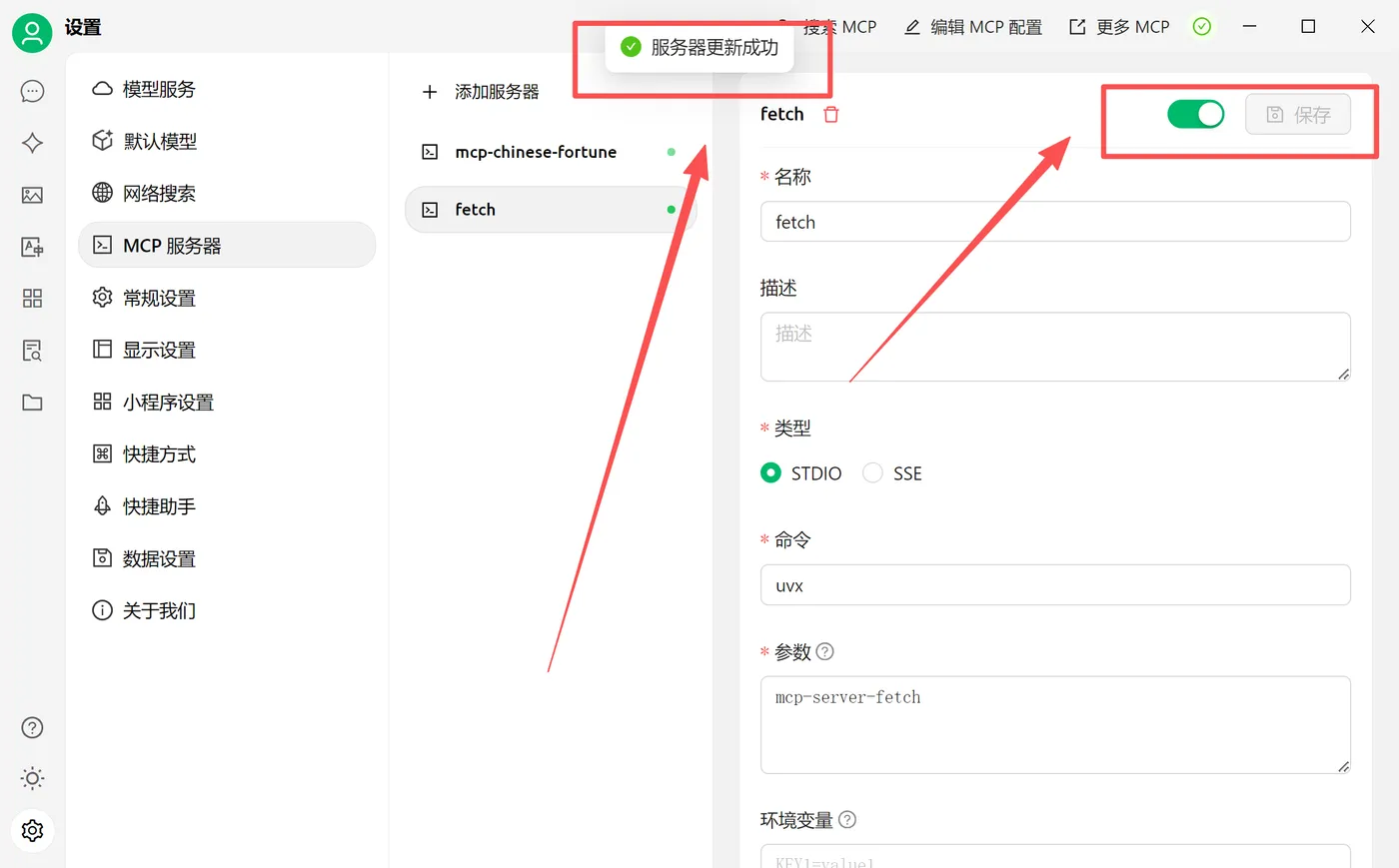Select the sparkle agents icon in sidebar
Image resolution: width=1399 pixels, height=868 pixels.
coord(32,143)
